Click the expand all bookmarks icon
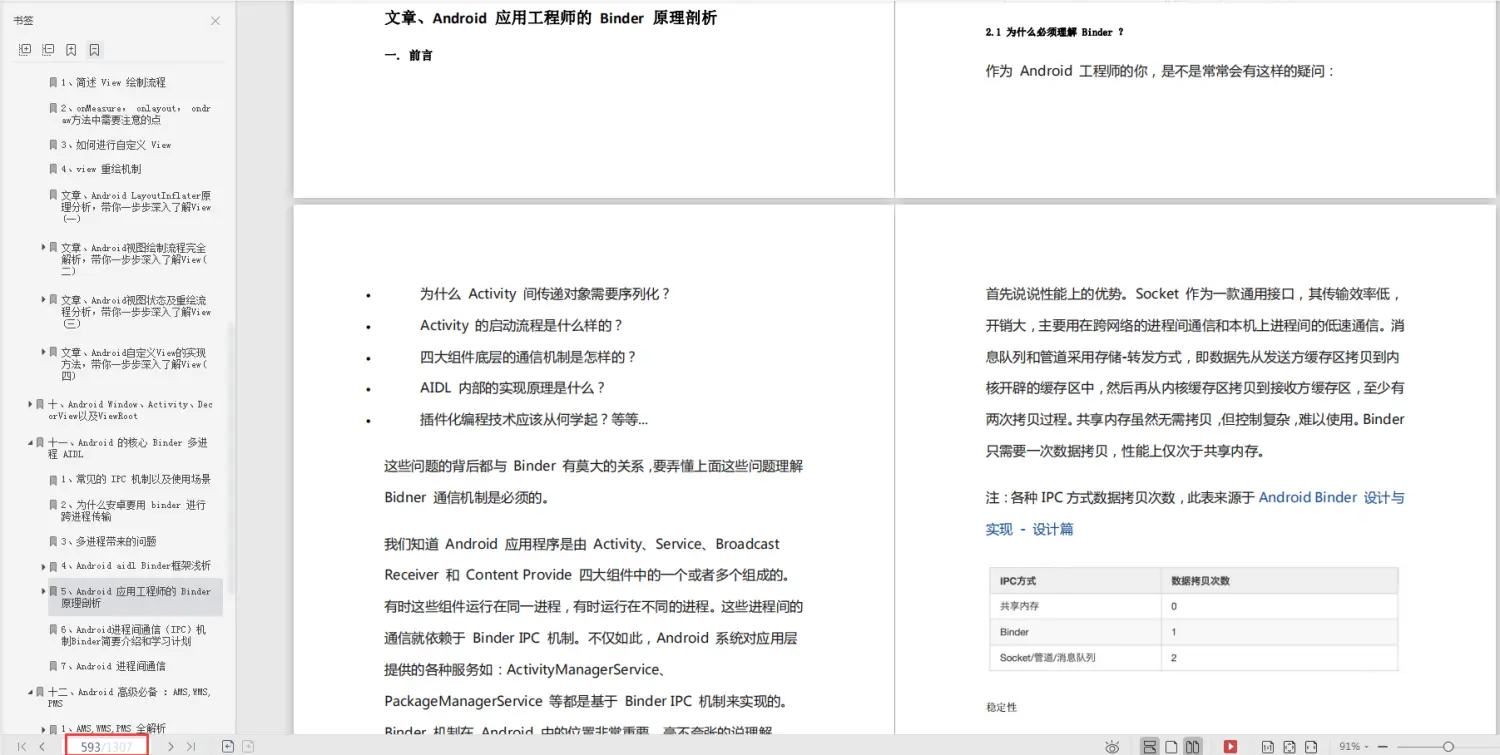This screenshot has width=1500, height=755. pos(25,49)
